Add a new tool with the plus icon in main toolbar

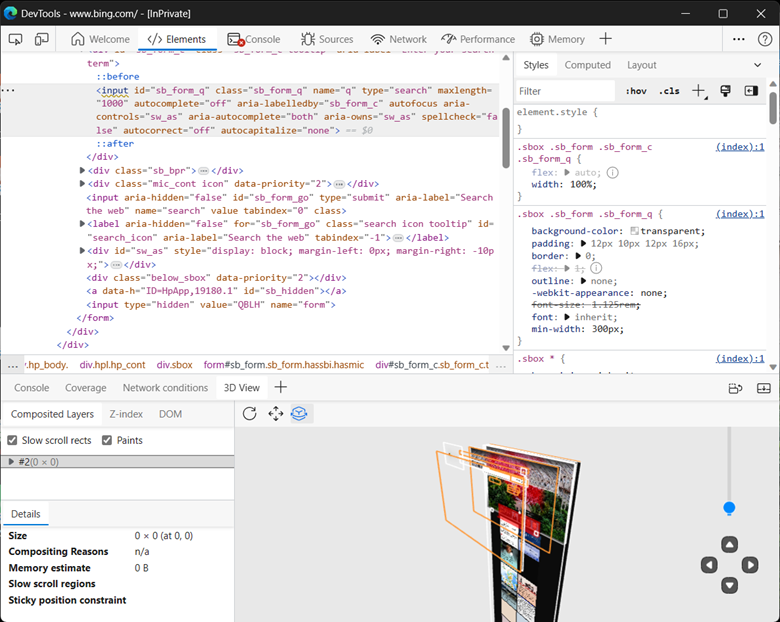tap(605, 39)
